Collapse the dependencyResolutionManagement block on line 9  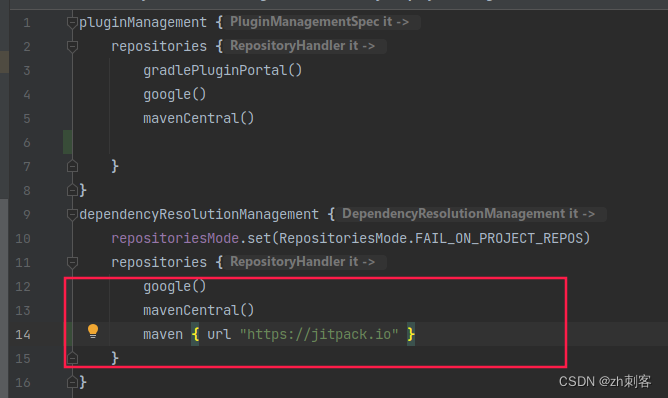[x=72, y=214]
